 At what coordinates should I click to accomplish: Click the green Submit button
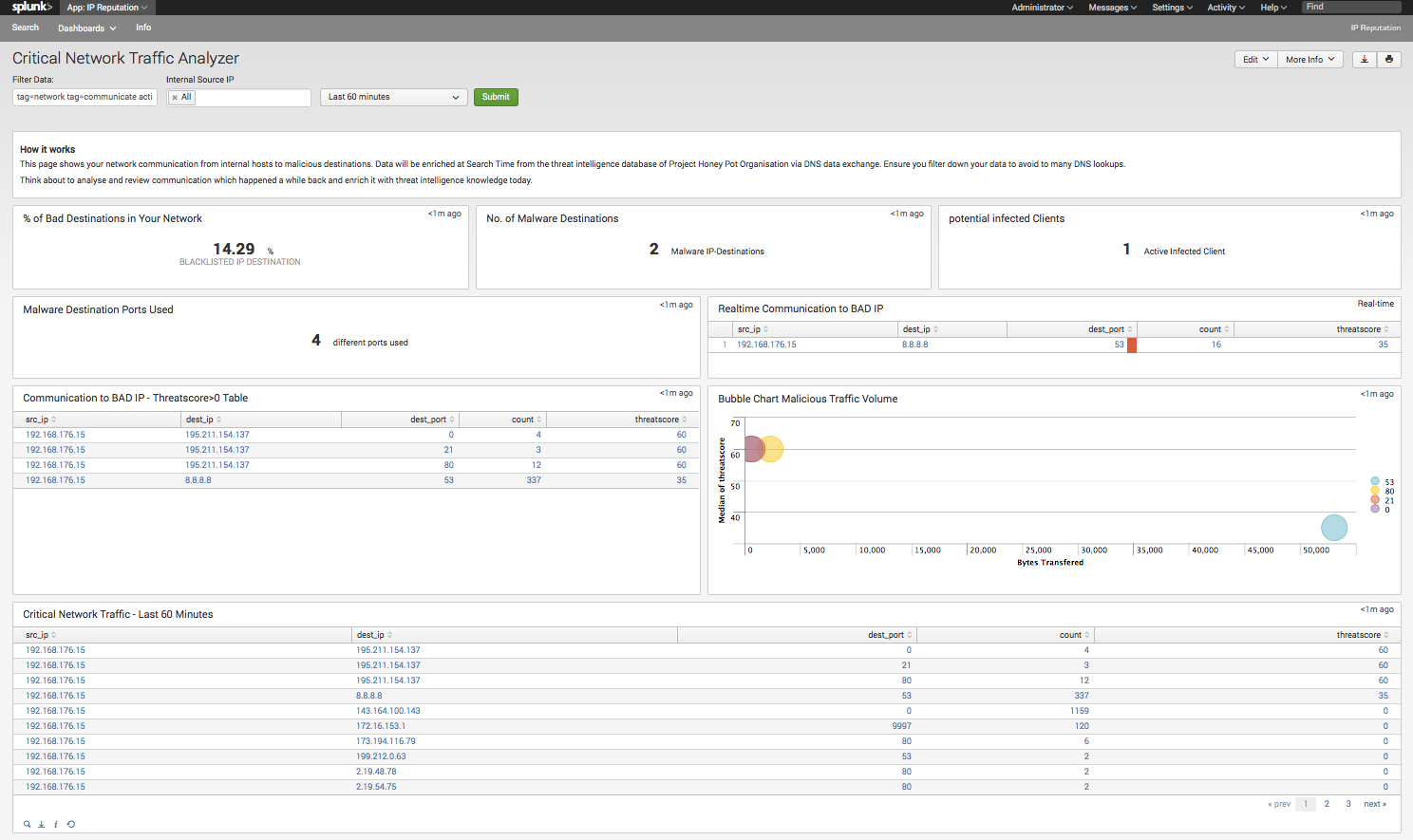pyautogui.click(x=496, y=97)
